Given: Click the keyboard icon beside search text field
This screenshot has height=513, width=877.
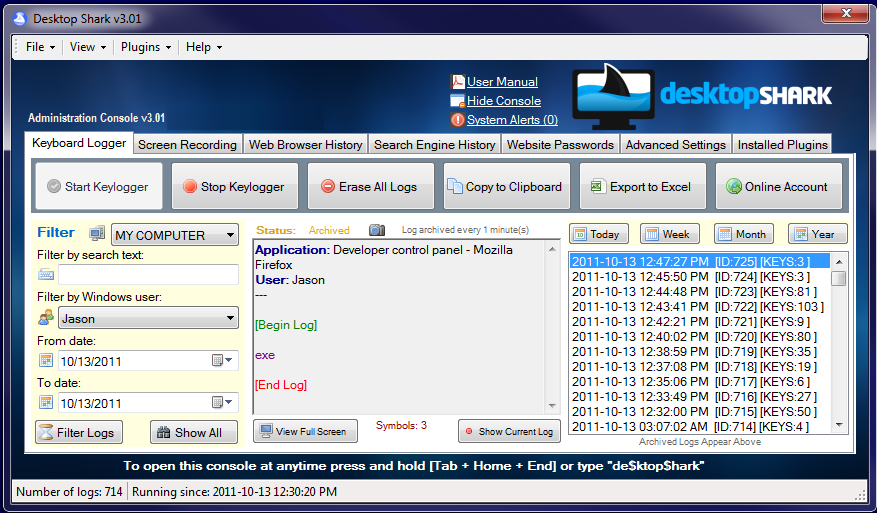Looking at the screenshot, I should pos(46,275).
